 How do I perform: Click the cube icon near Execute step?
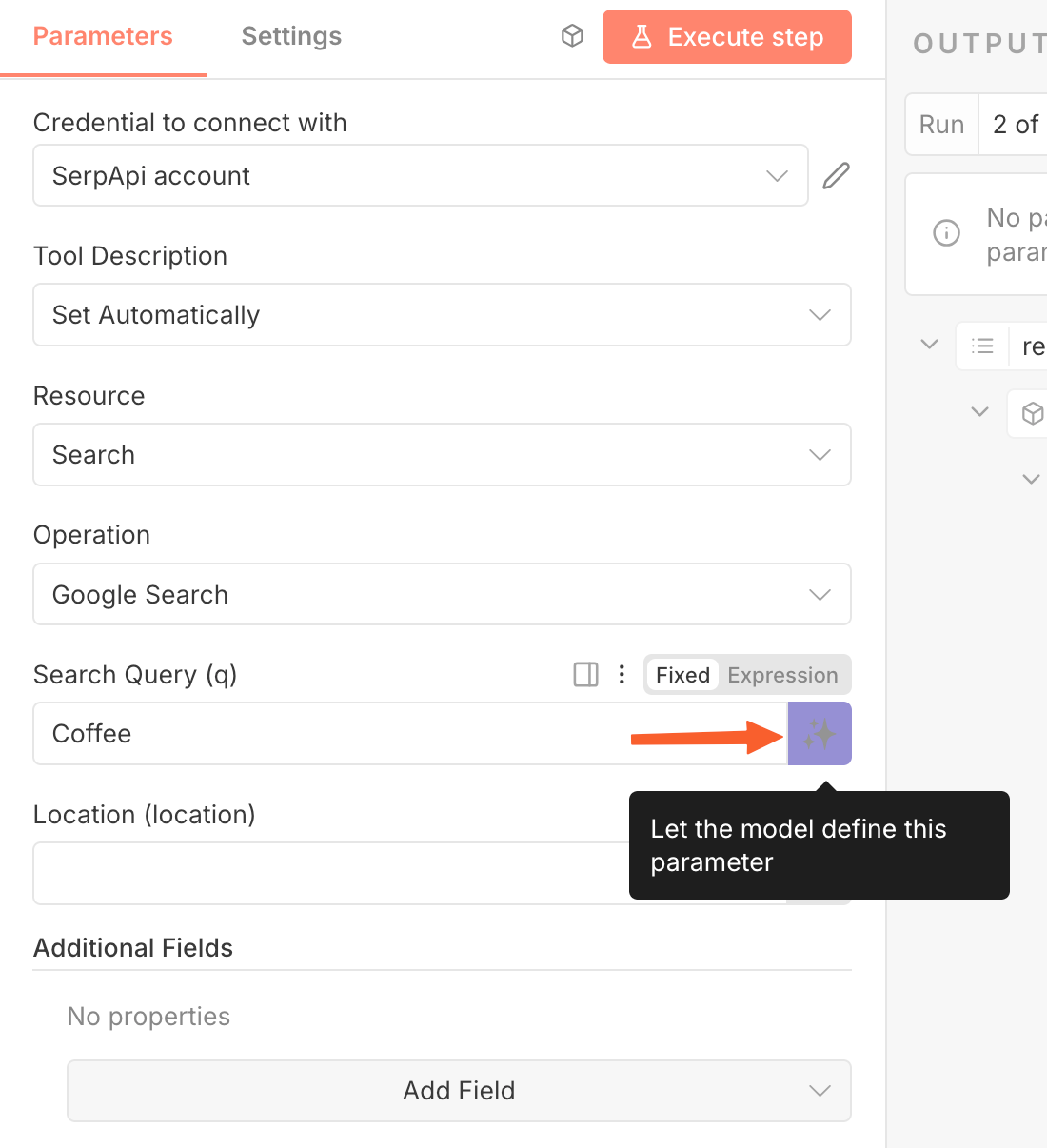pos(572,36)
